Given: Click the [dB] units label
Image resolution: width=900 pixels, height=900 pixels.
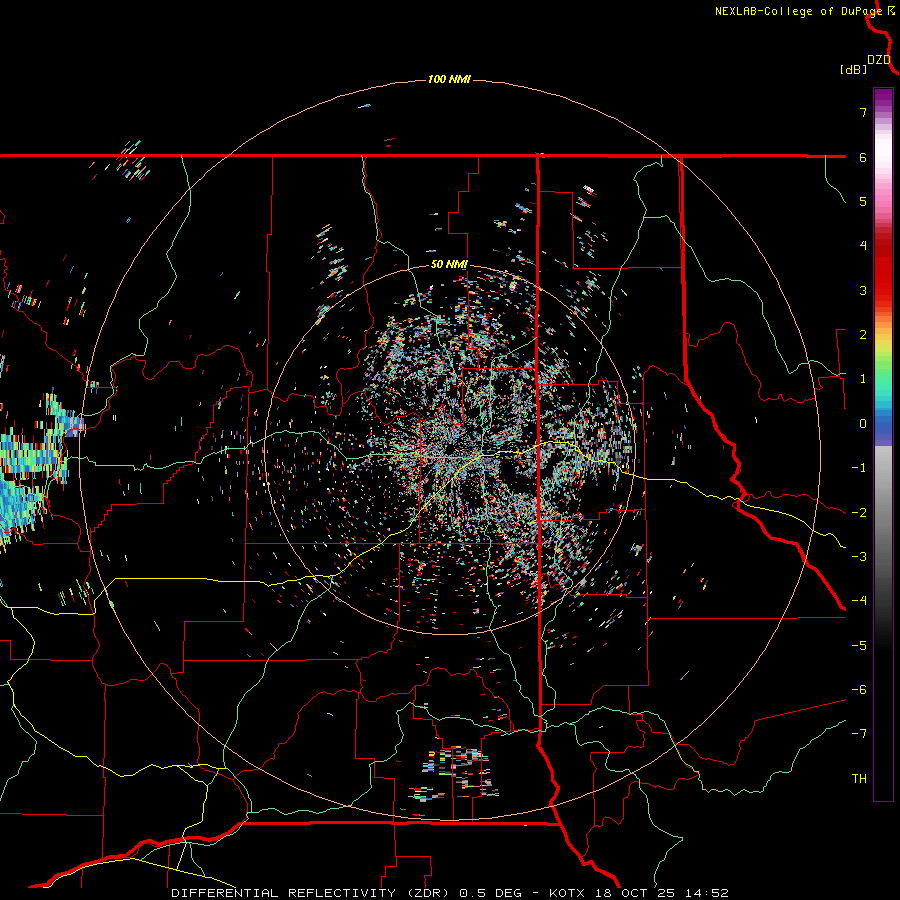Looking at the screenshot, I should point(854,69).
